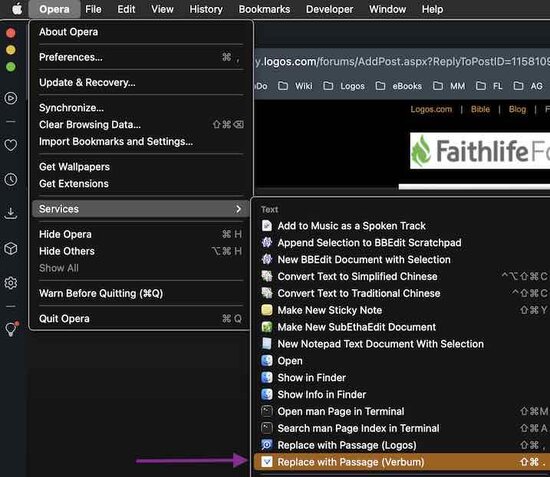The image size is (550, 477).
Task: Follow the Logos.com link
Action: pos(431,109)
